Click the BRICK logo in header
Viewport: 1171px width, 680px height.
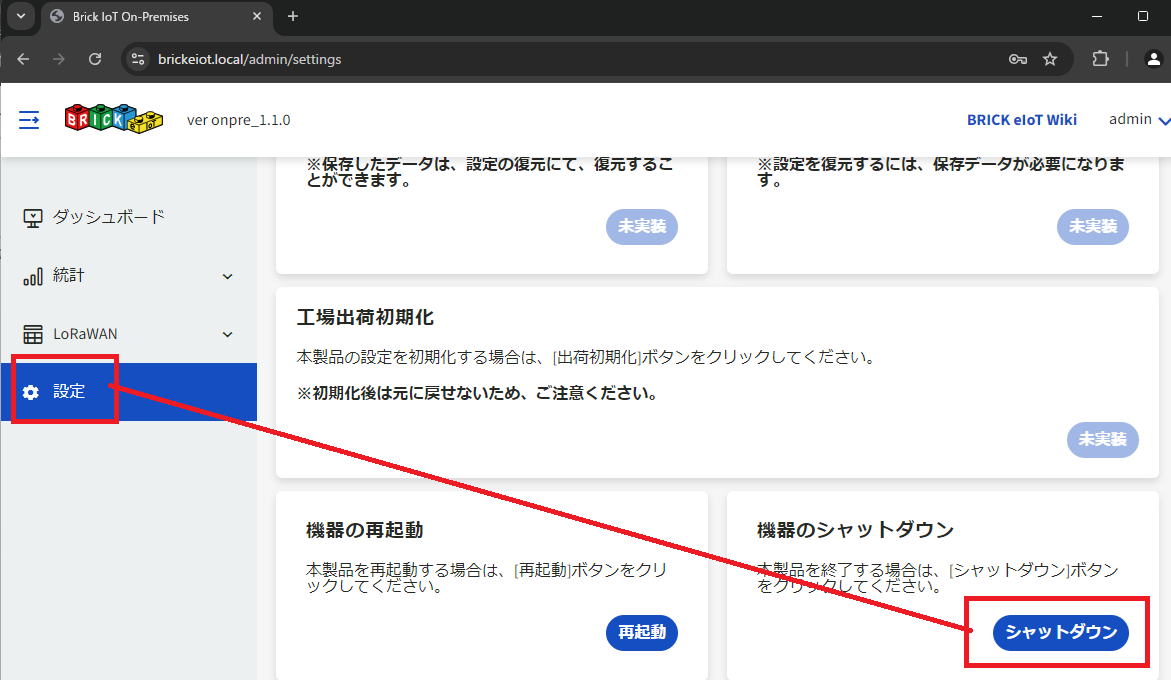(112, 118)
